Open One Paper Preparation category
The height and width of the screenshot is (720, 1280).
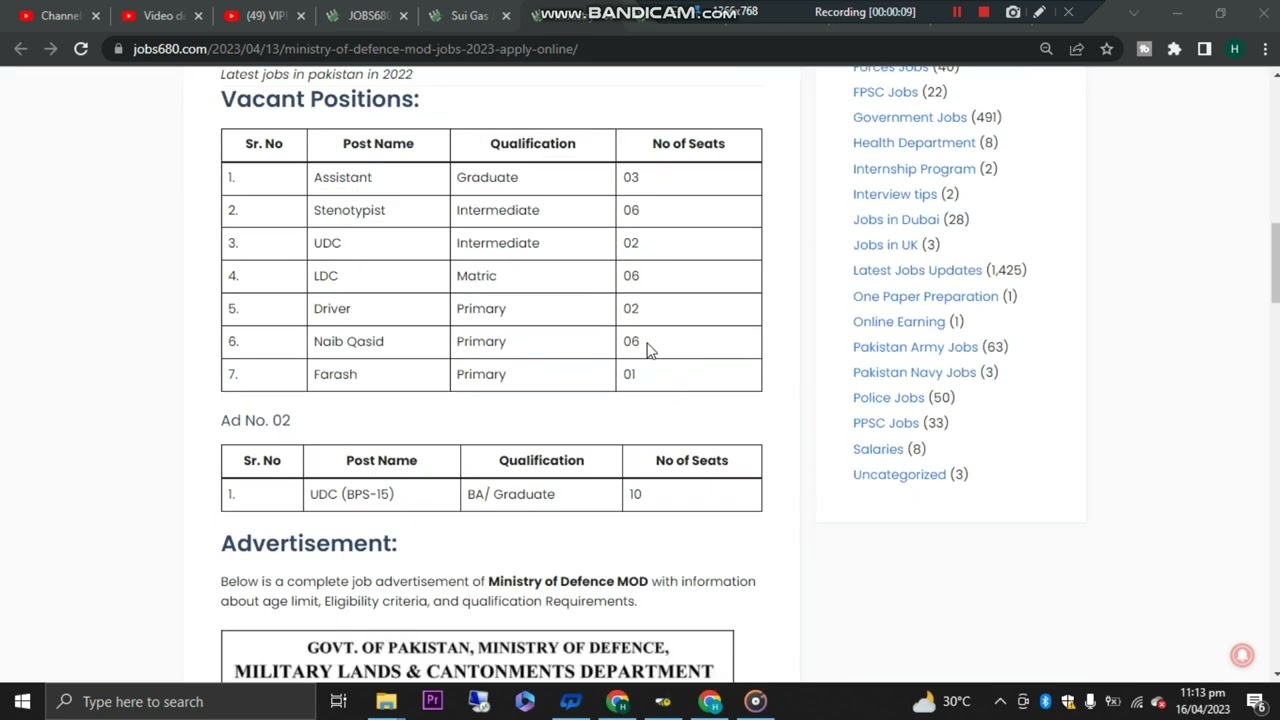925,296
